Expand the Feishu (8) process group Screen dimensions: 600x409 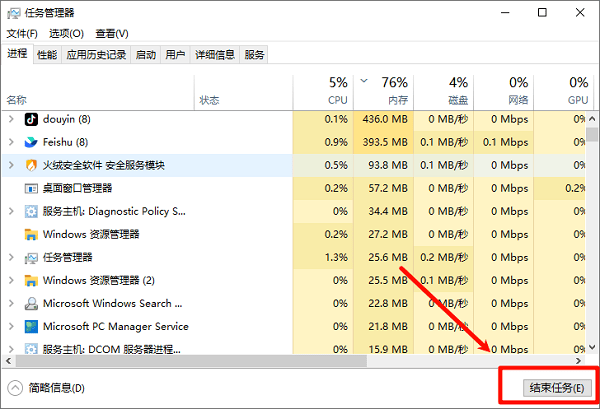[11, 142]
